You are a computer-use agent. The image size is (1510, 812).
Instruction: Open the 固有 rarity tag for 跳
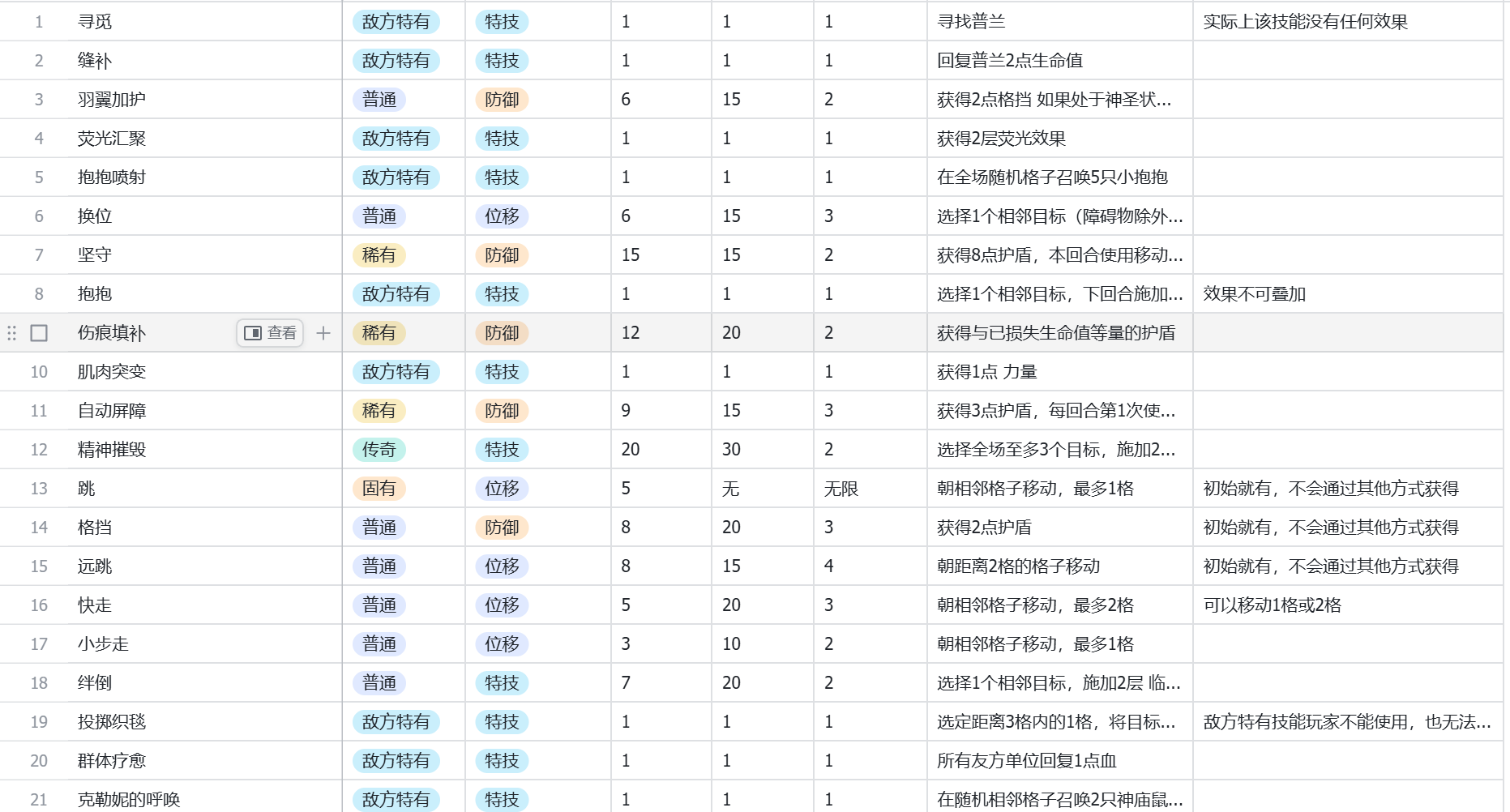379,489
